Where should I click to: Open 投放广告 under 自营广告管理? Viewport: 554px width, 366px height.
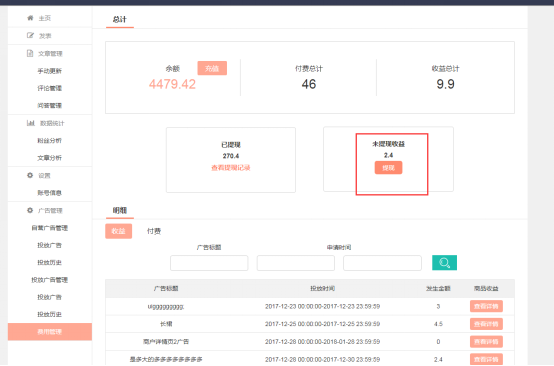[49, 245]
